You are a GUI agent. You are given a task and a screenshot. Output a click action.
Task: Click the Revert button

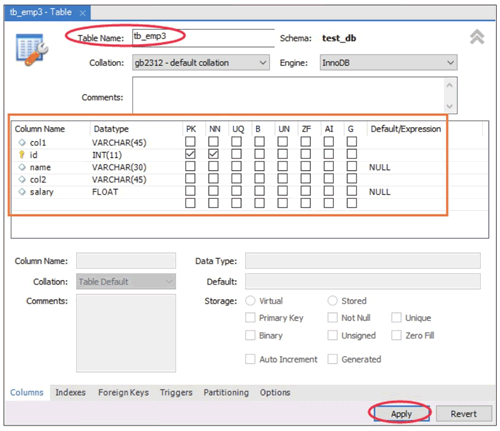(464, 414)
